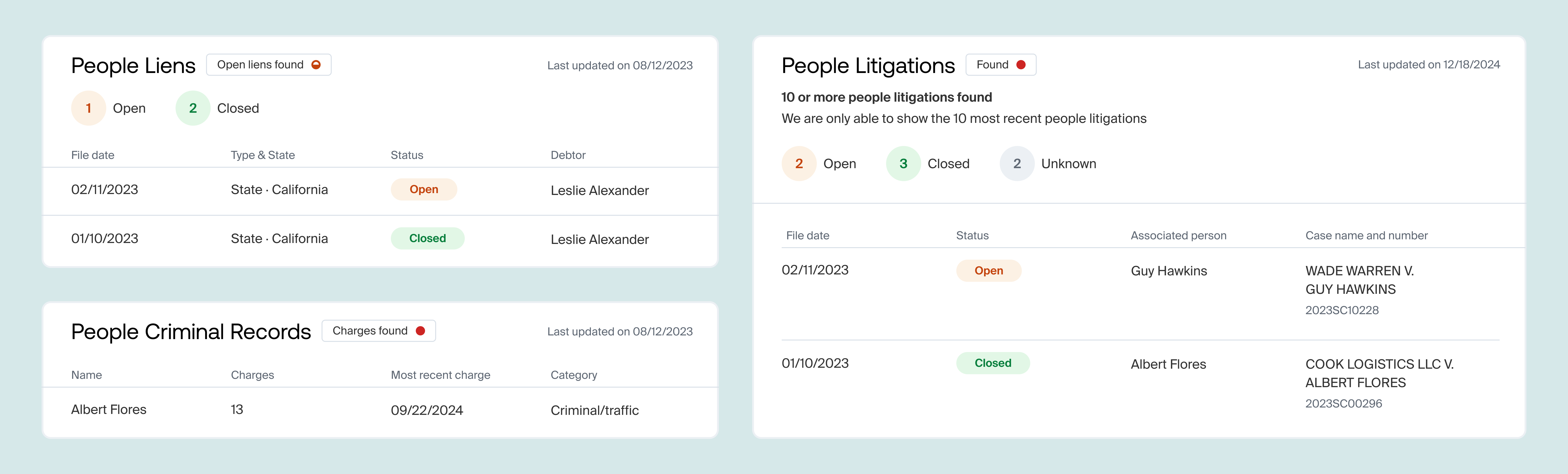Viewport: 1568px width, 474px height.
Task: Click the 'Associated person' column header
Action: click(x=1179, y=235)
